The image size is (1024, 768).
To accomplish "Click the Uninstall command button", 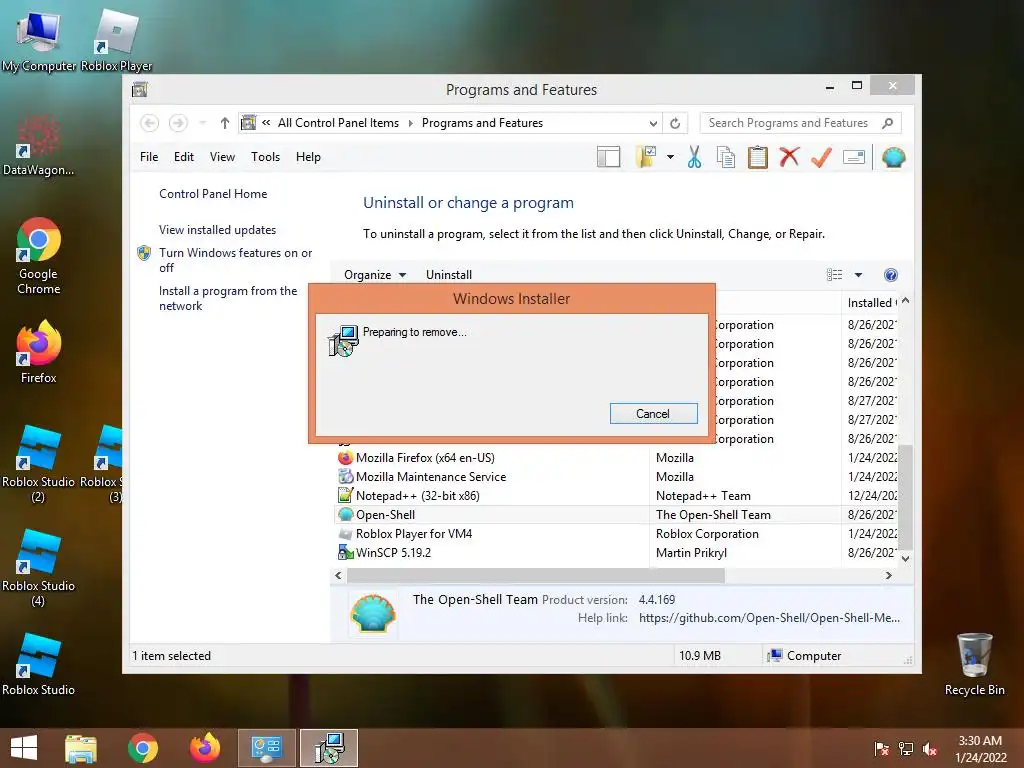I will pos(449,275).
